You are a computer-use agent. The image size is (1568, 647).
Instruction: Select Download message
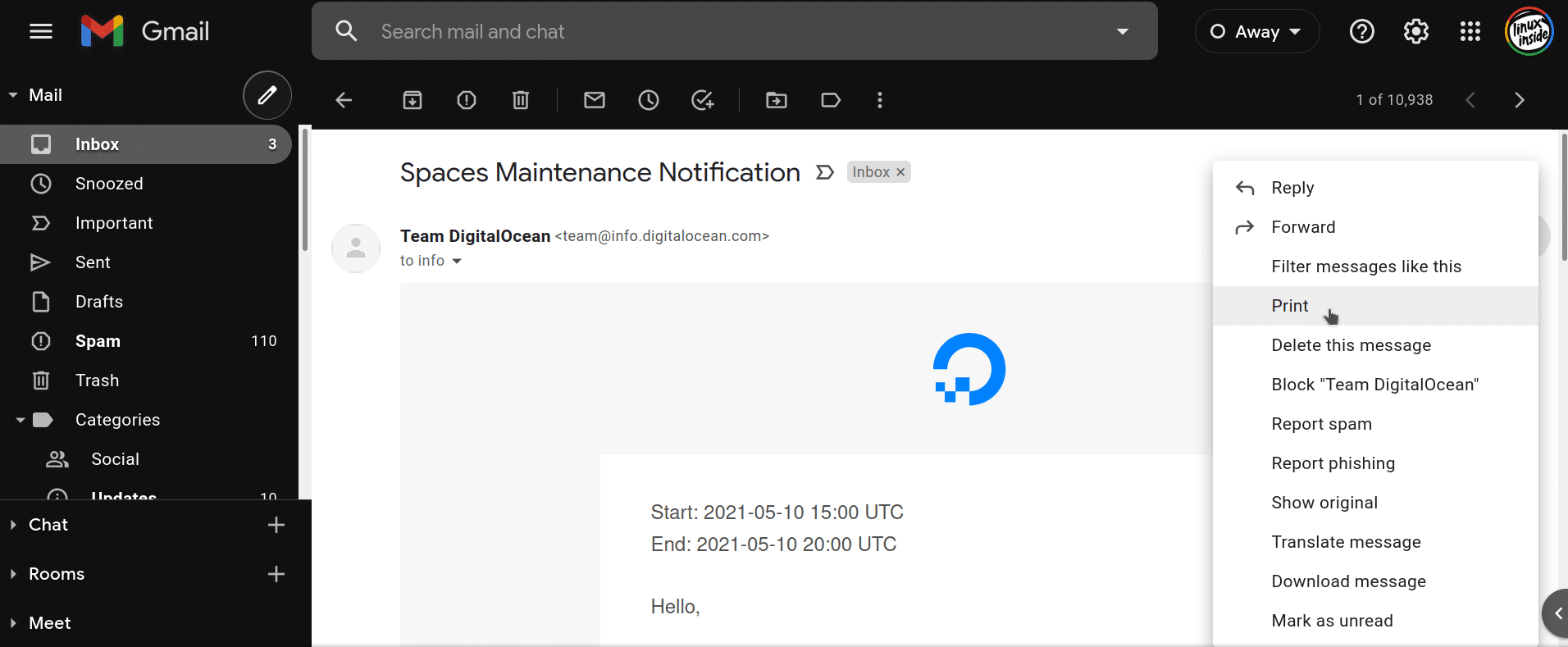[x=1375, y=581]
